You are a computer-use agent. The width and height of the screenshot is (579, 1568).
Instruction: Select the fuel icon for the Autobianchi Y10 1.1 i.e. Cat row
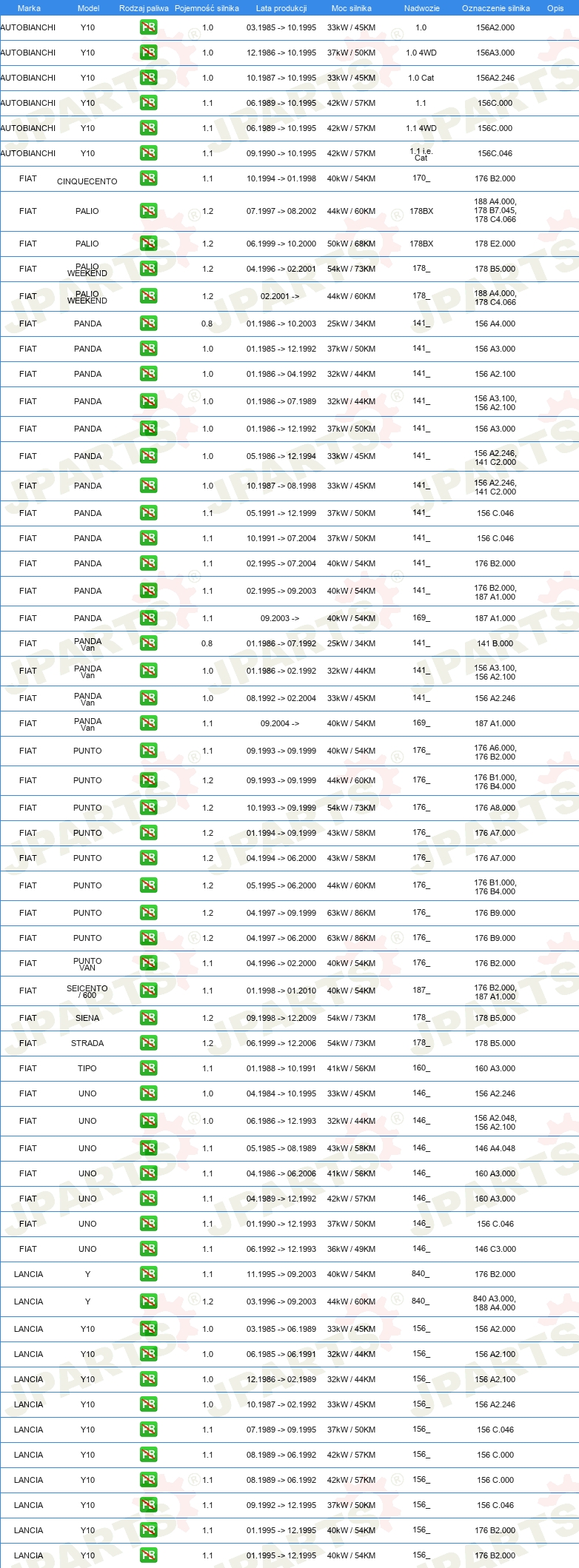coord(148,153)
